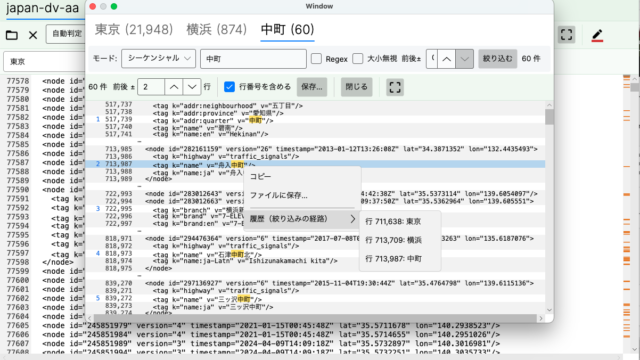Click the results horizontal scrollbar
Viewport: 640px width, 360px height.
tap(315, 318)
